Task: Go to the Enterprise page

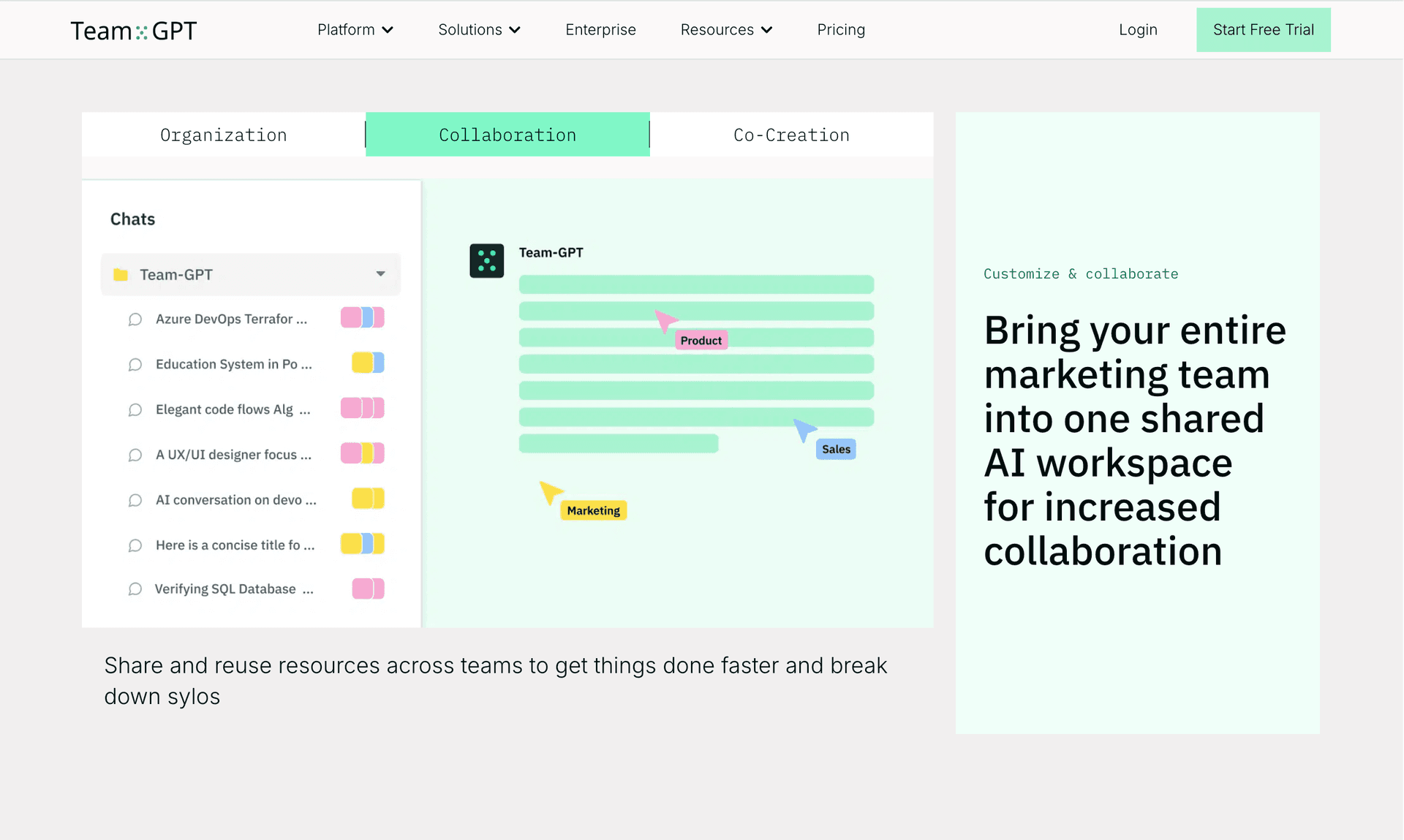Action: pyautogui.click(x=600, y=30)
